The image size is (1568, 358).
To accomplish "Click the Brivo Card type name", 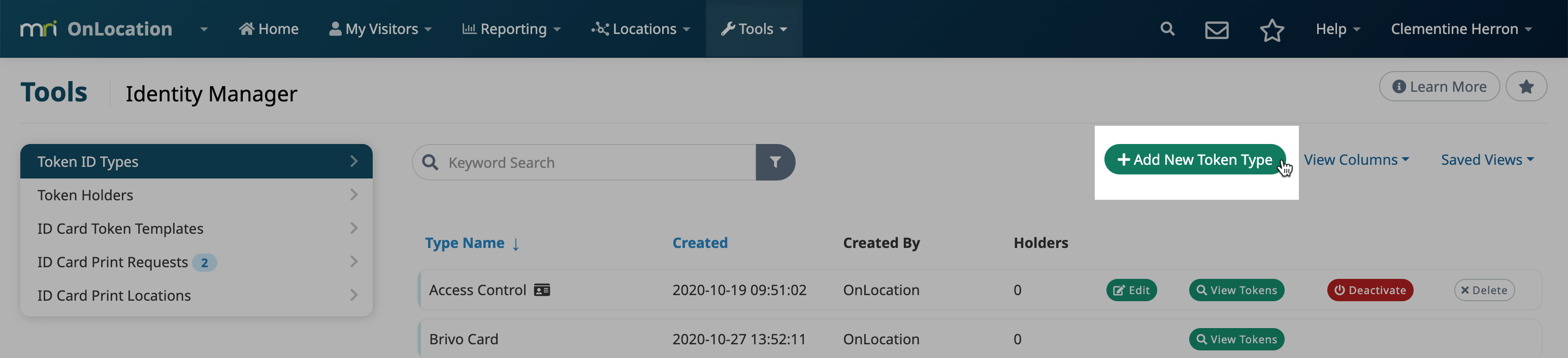I will coord(463,339).
